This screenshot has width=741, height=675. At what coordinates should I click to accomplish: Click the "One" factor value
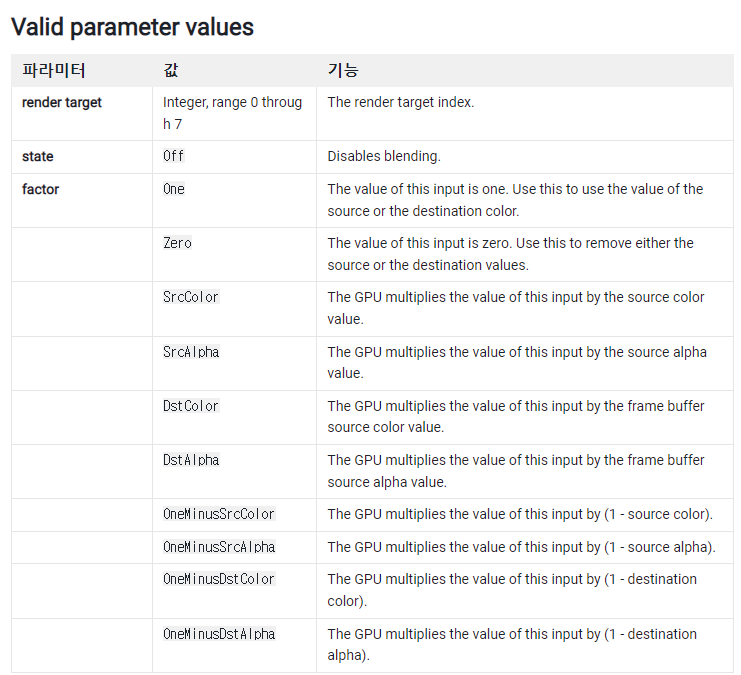(174, 189)
